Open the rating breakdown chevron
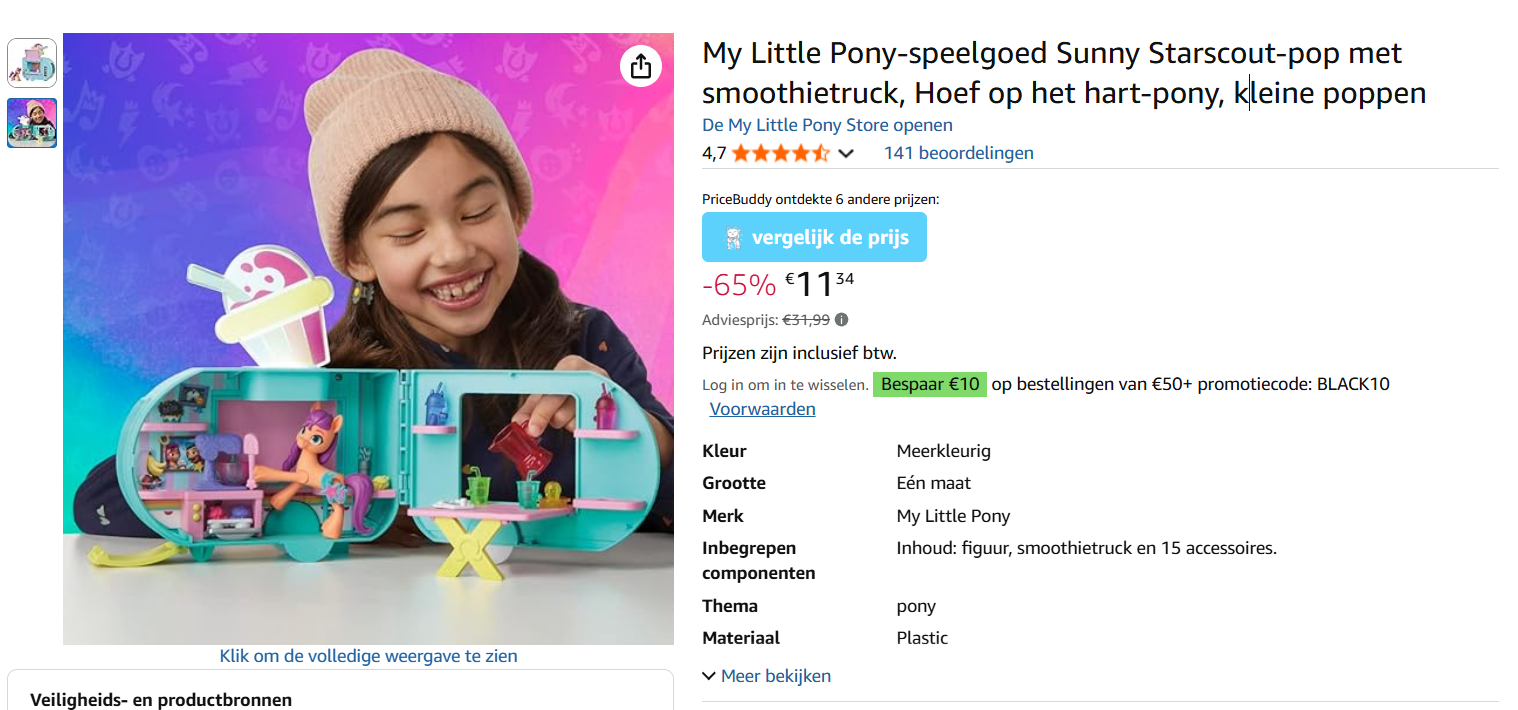 (846, 153)
